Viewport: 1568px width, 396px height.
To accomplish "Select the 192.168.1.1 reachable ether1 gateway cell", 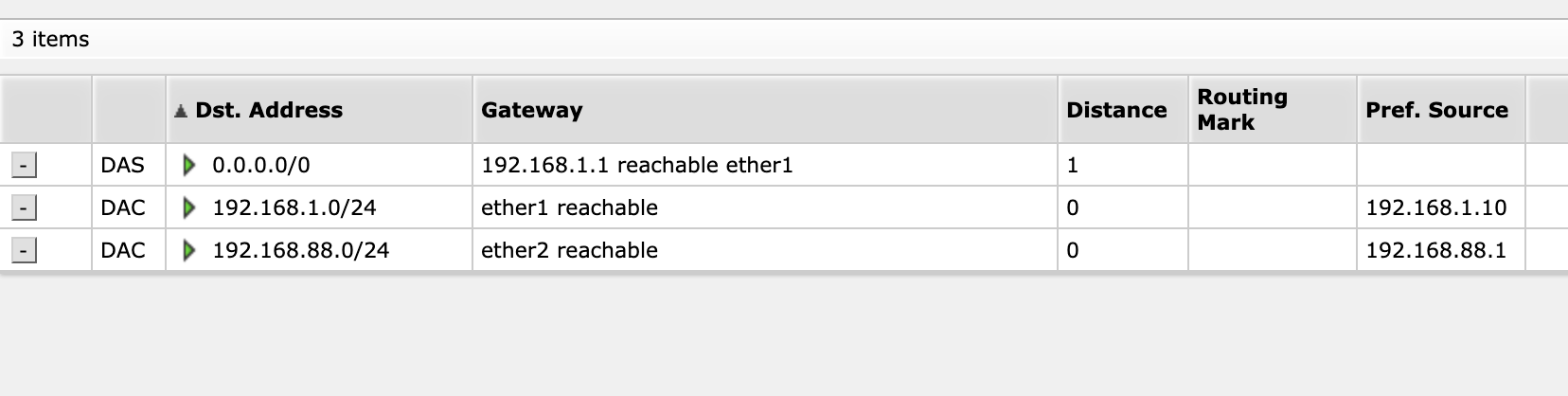I will pyautogui.click(x=636, y=166).
